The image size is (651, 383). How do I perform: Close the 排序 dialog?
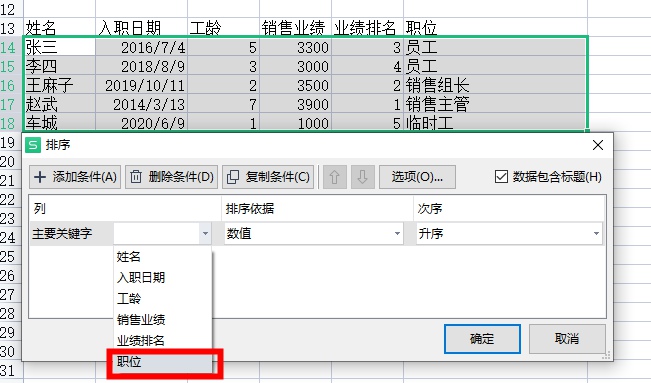598,145
